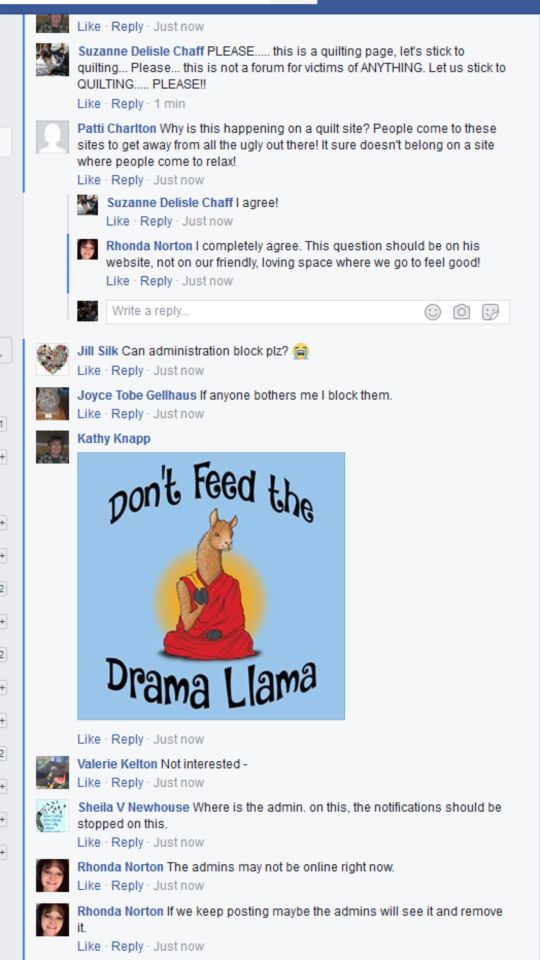Image resolution: width=540 pixels, height=960 pixels.
Task: Click Kathy Knapp's profile picture
Action: pos(52,447)
